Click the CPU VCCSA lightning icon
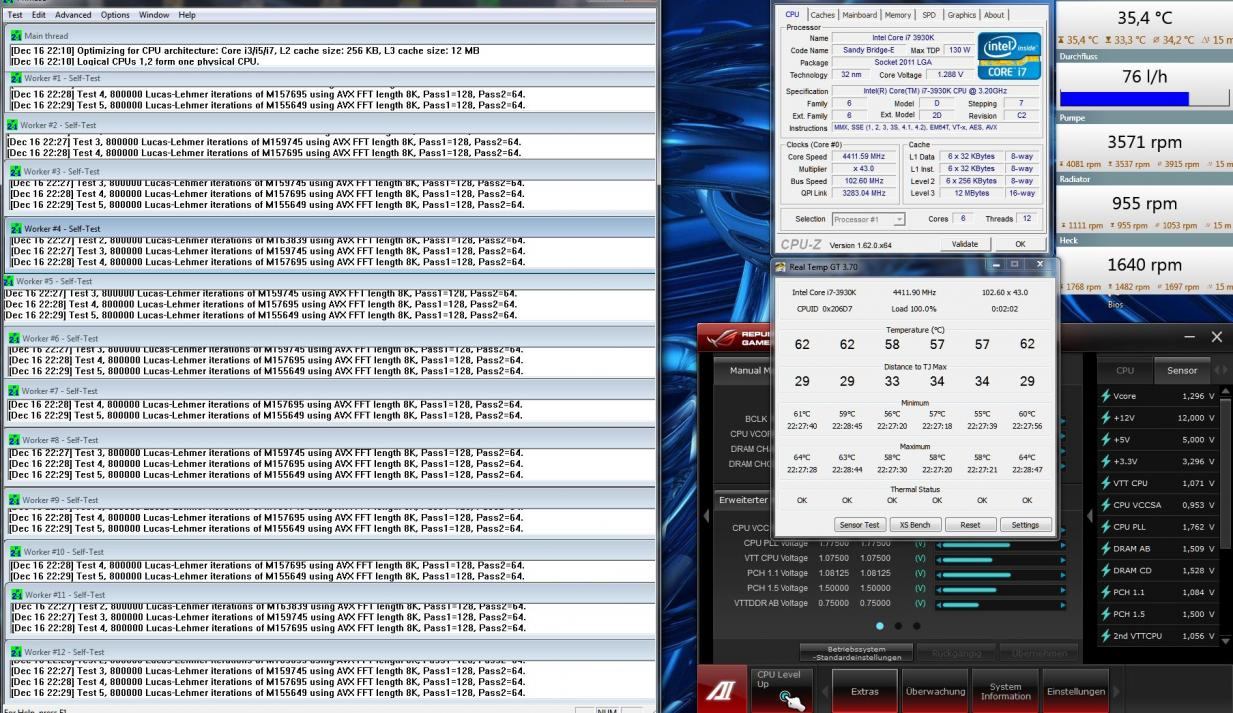This screenshot has width=1233, height=713. (1106, 505)
